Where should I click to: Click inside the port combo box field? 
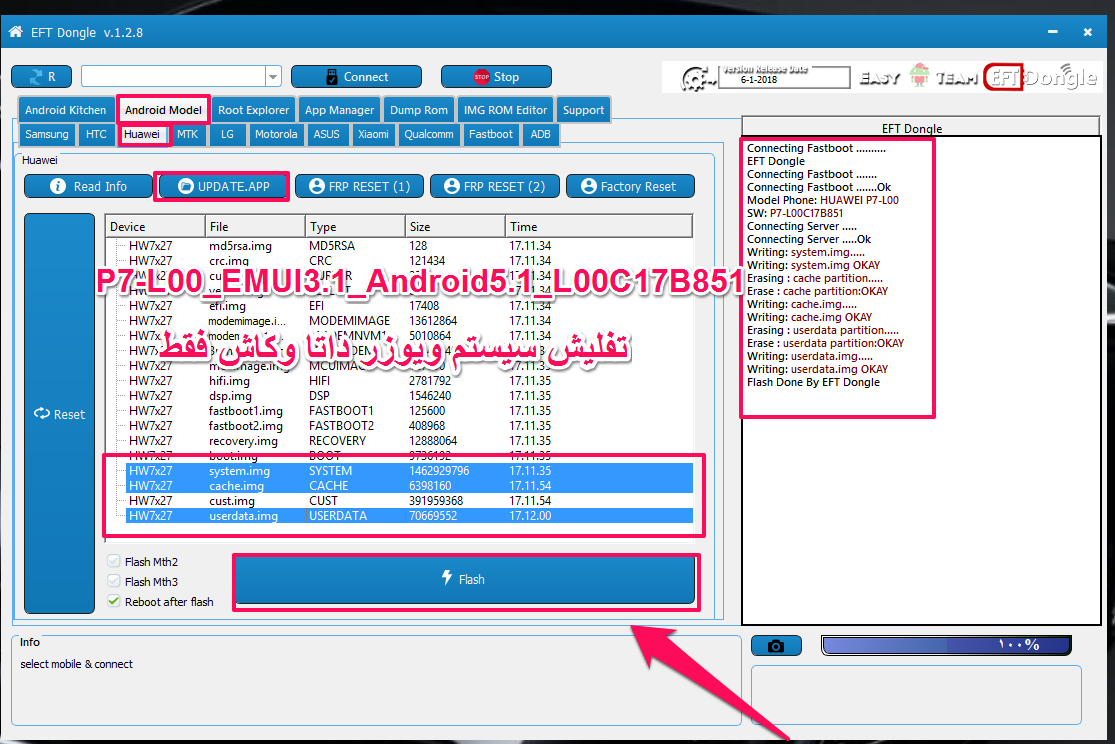tap(174, 77)
